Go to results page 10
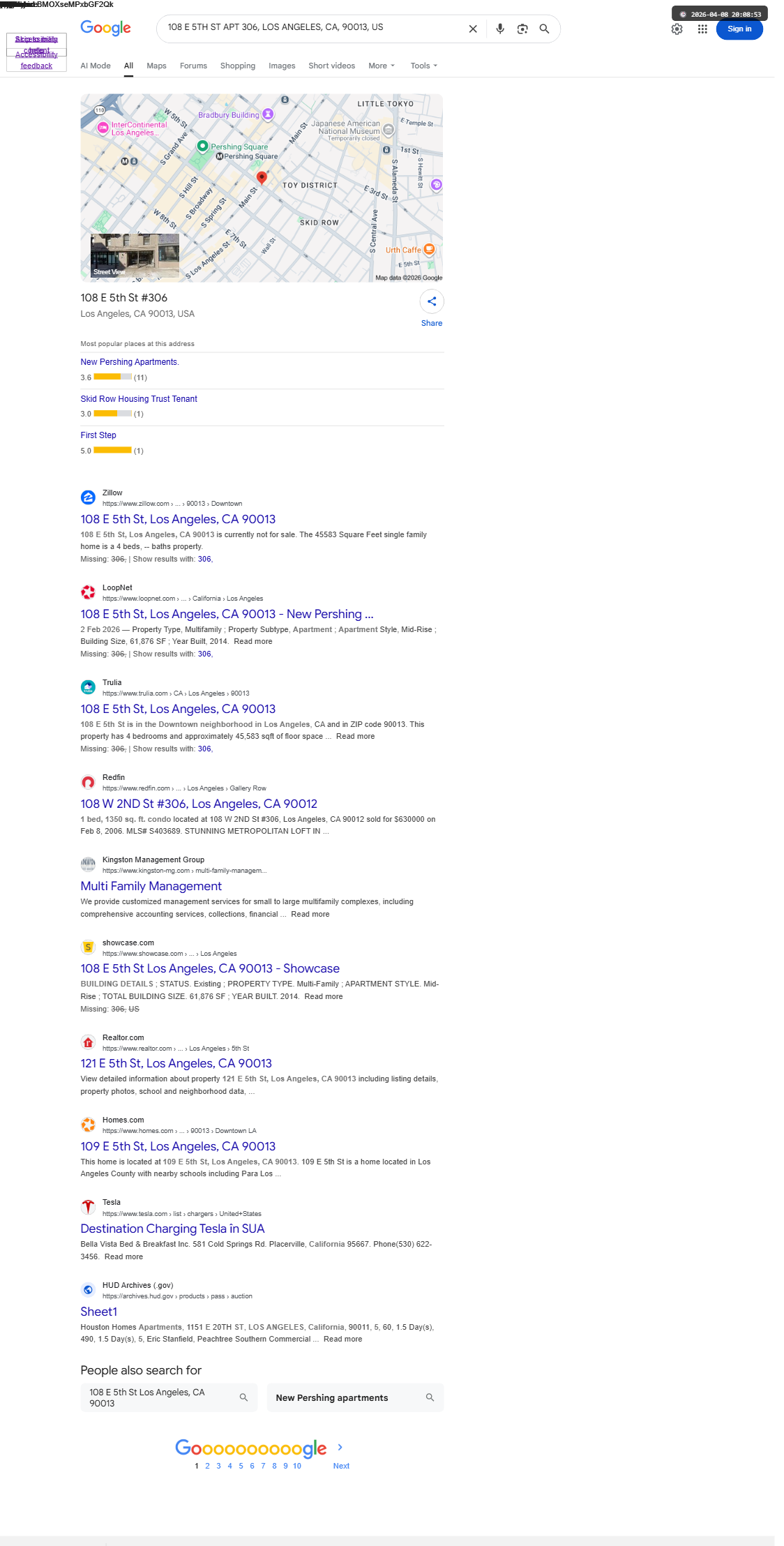The image size is (784, 1546). tap(297, 1466)
